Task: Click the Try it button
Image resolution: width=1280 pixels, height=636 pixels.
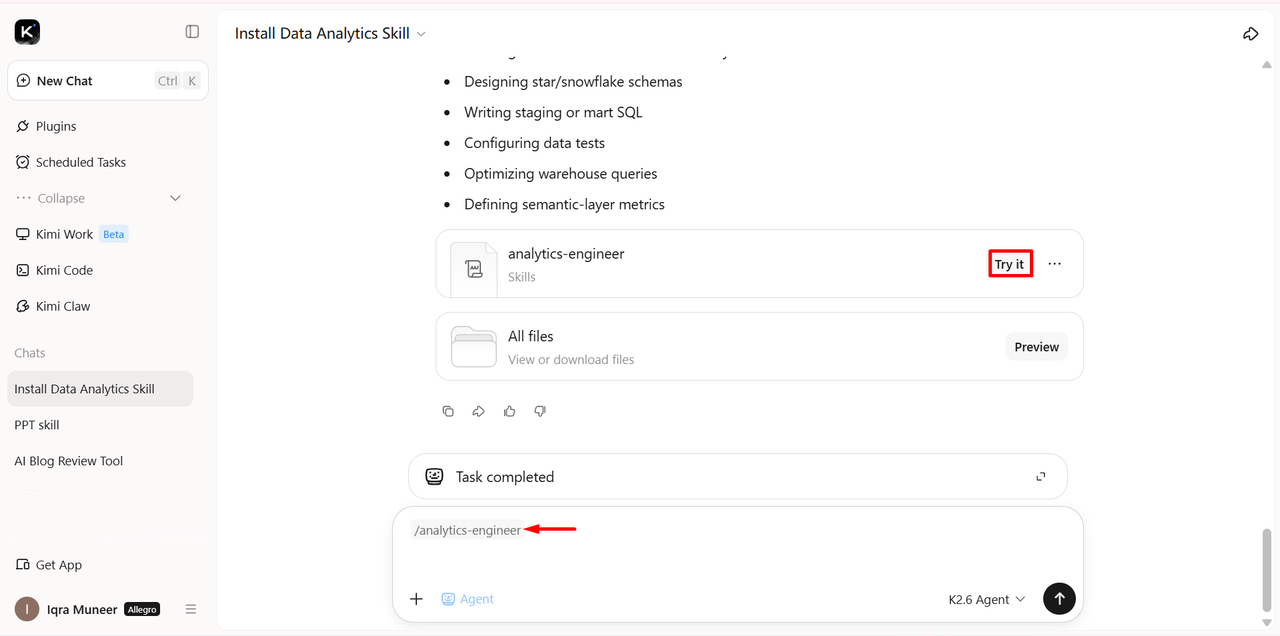Action: [x=1009, y=264]
